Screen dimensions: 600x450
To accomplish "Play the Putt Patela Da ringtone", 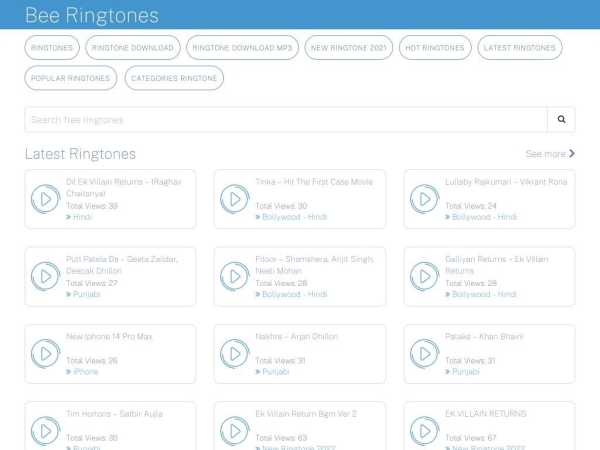I will point(45,276).
